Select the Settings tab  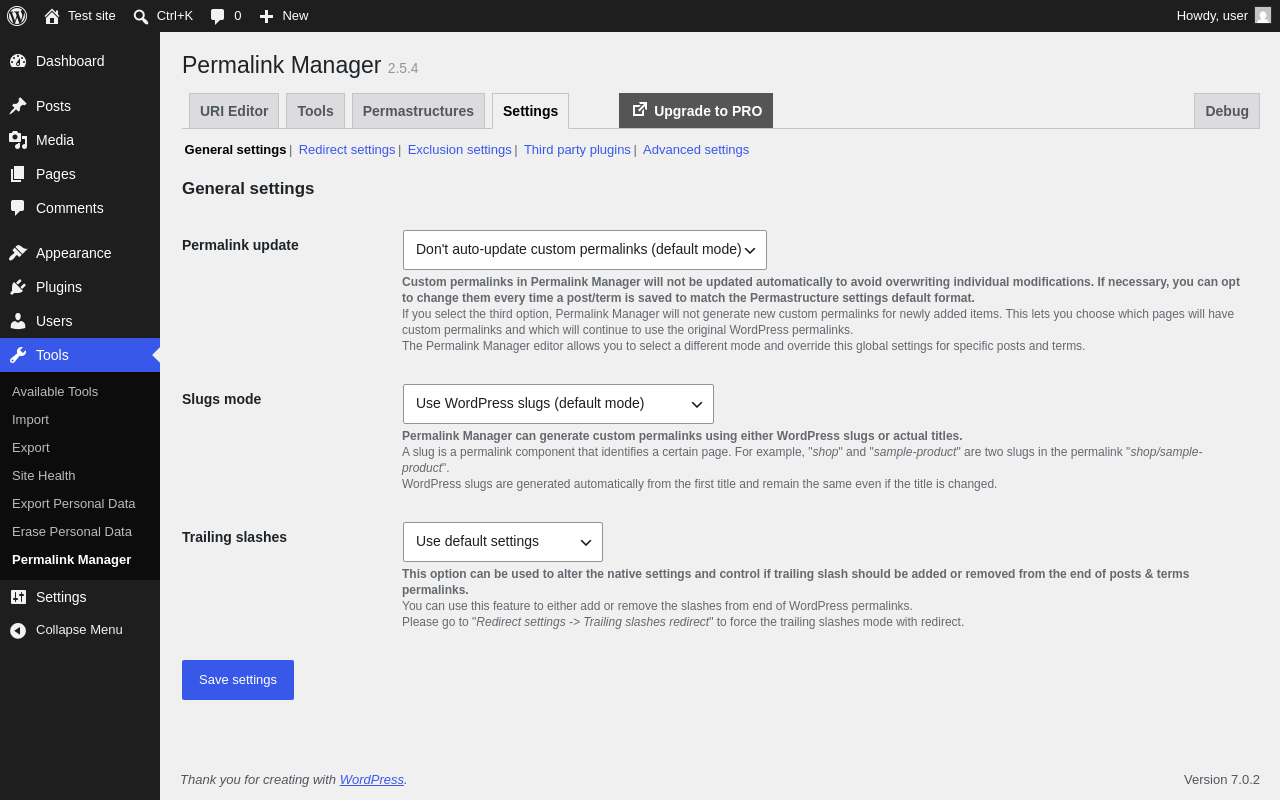tap(530, 111)
